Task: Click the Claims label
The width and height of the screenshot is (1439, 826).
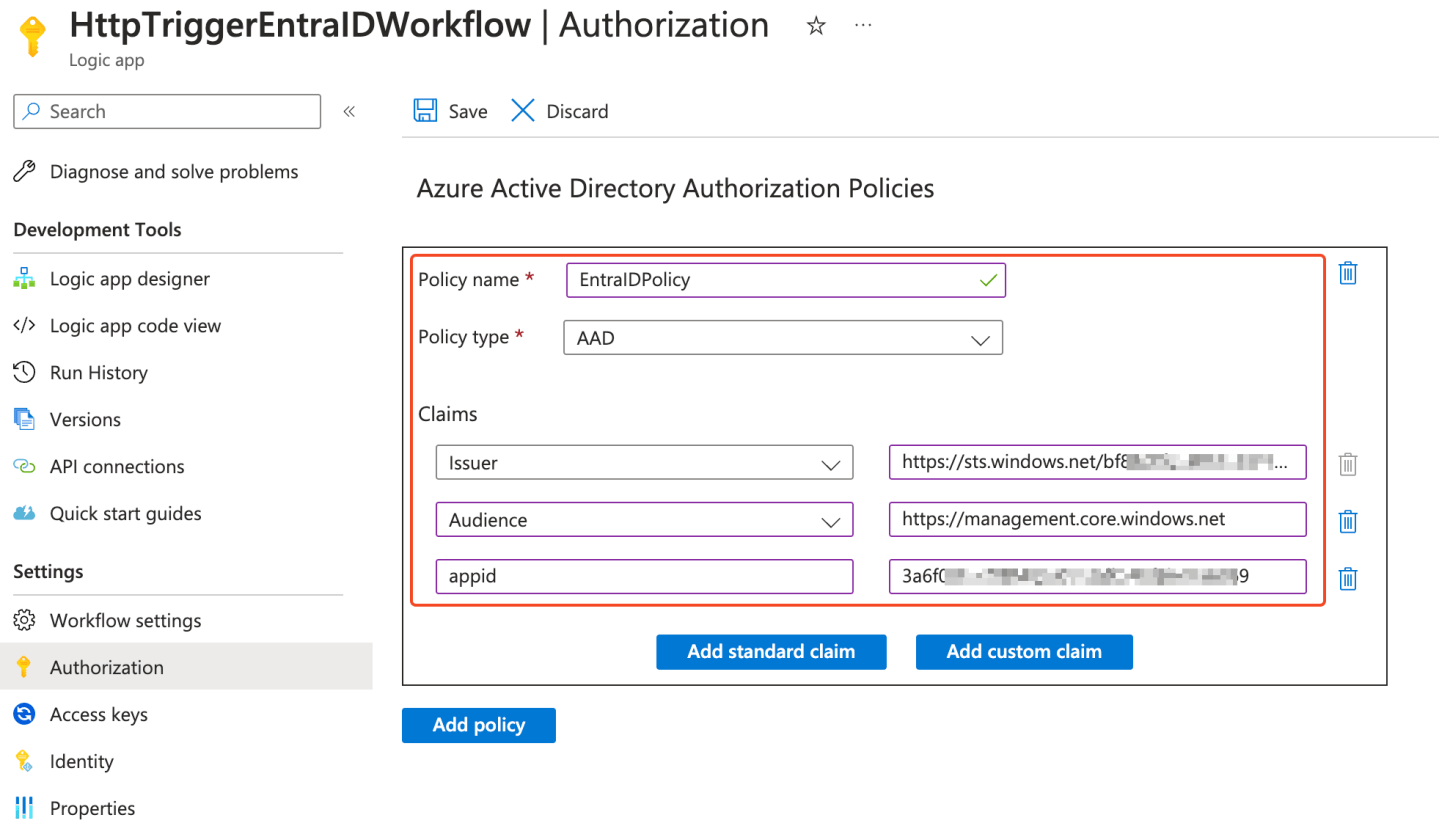Action: [448, 414]
